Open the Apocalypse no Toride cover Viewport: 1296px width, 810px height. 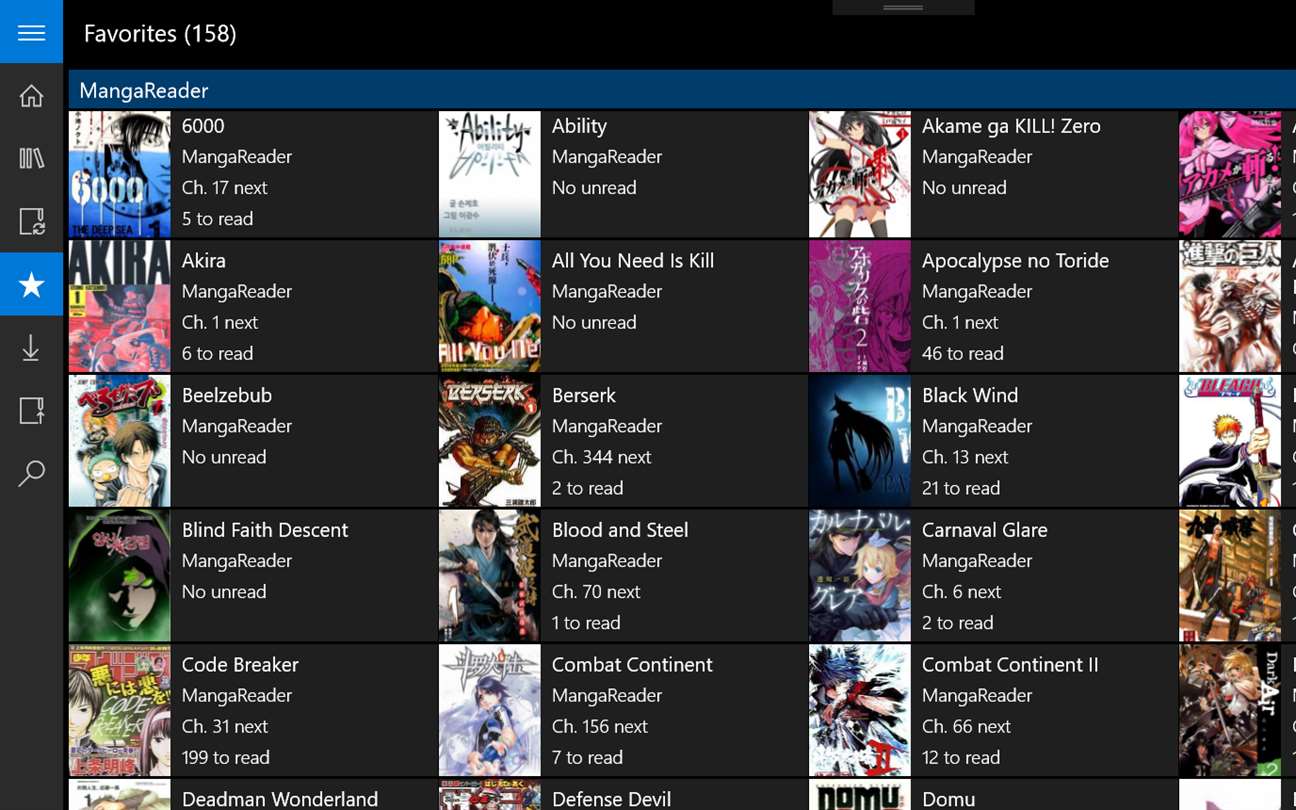point(860,308)
